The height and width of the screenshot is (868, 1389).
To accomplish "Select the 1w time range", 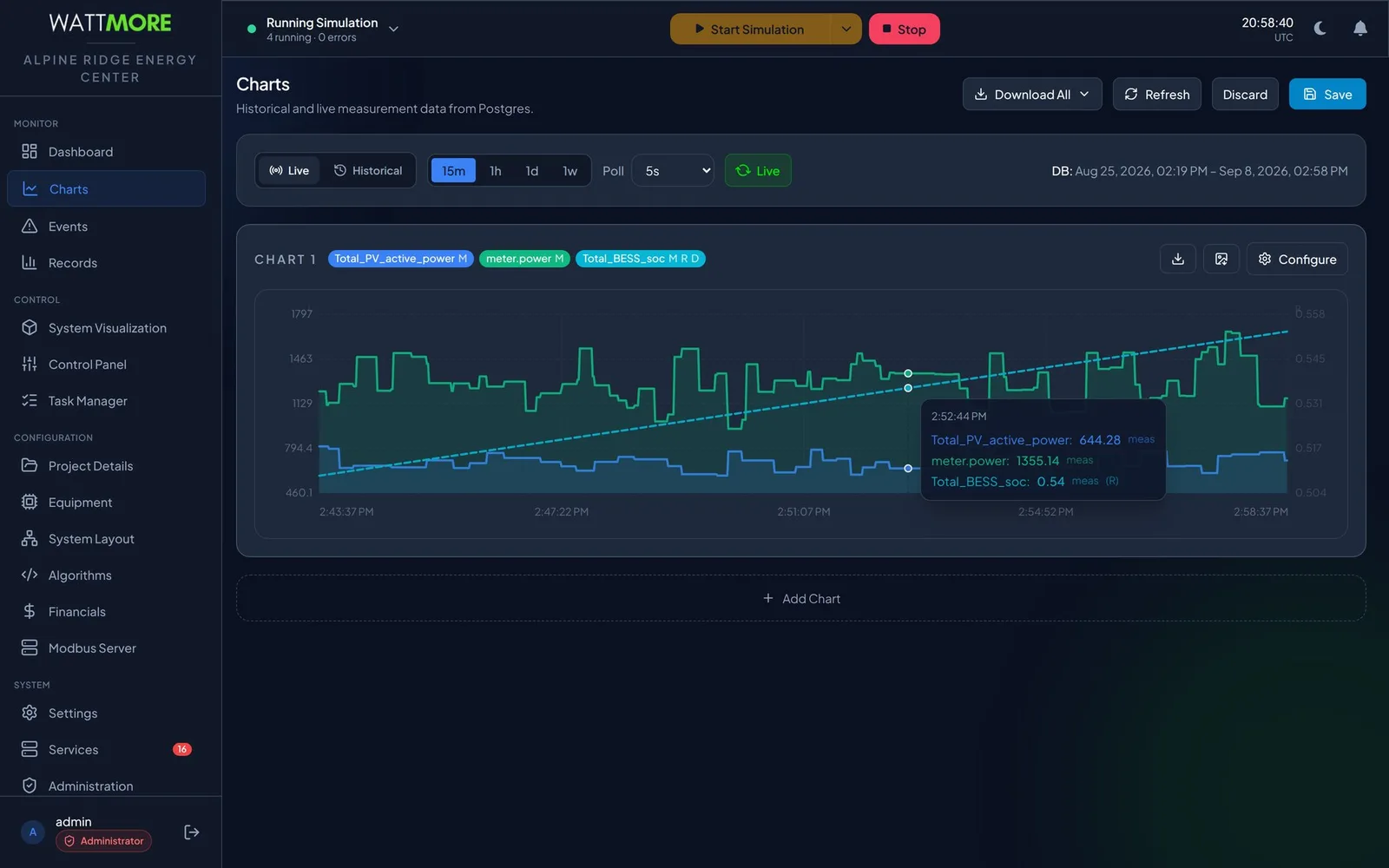I will (569, 171).
